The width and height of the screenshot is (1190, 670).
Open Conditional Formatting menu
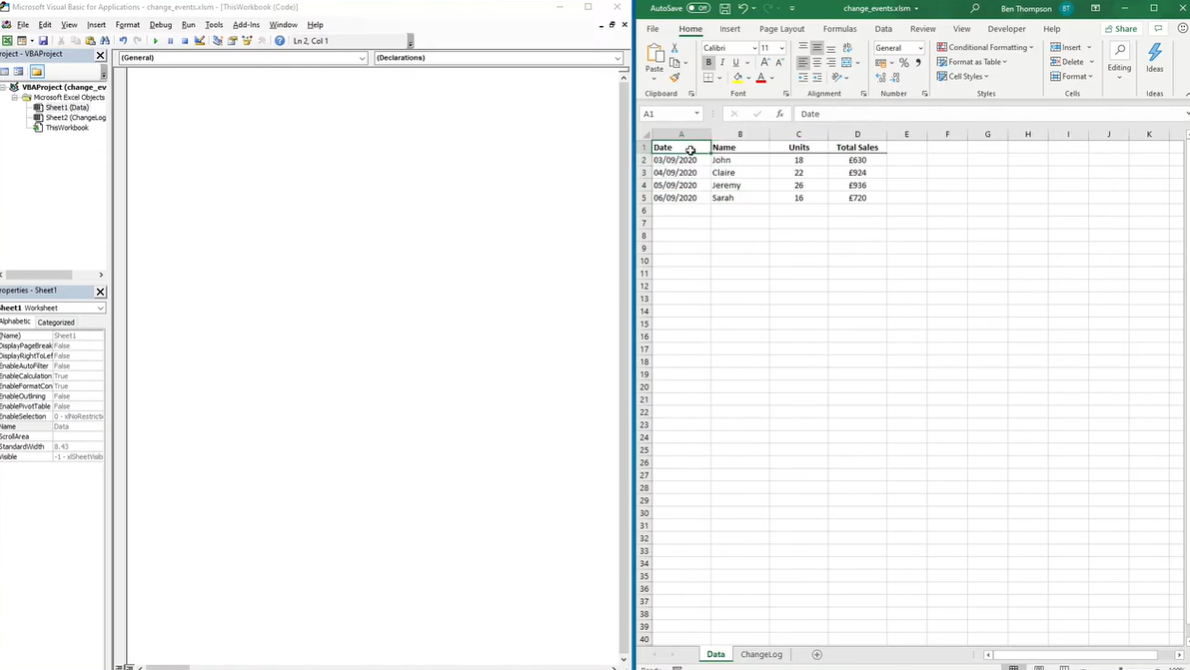[985, 47]
